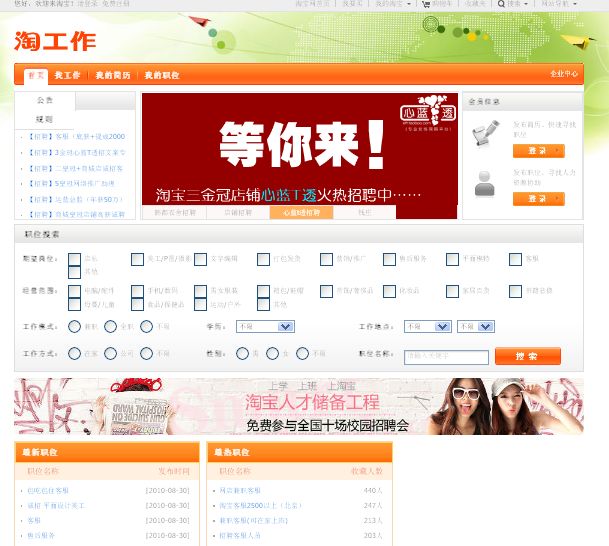Switch to 规则 tab
The width and height of the screenshot is (609, 546).
44,120
